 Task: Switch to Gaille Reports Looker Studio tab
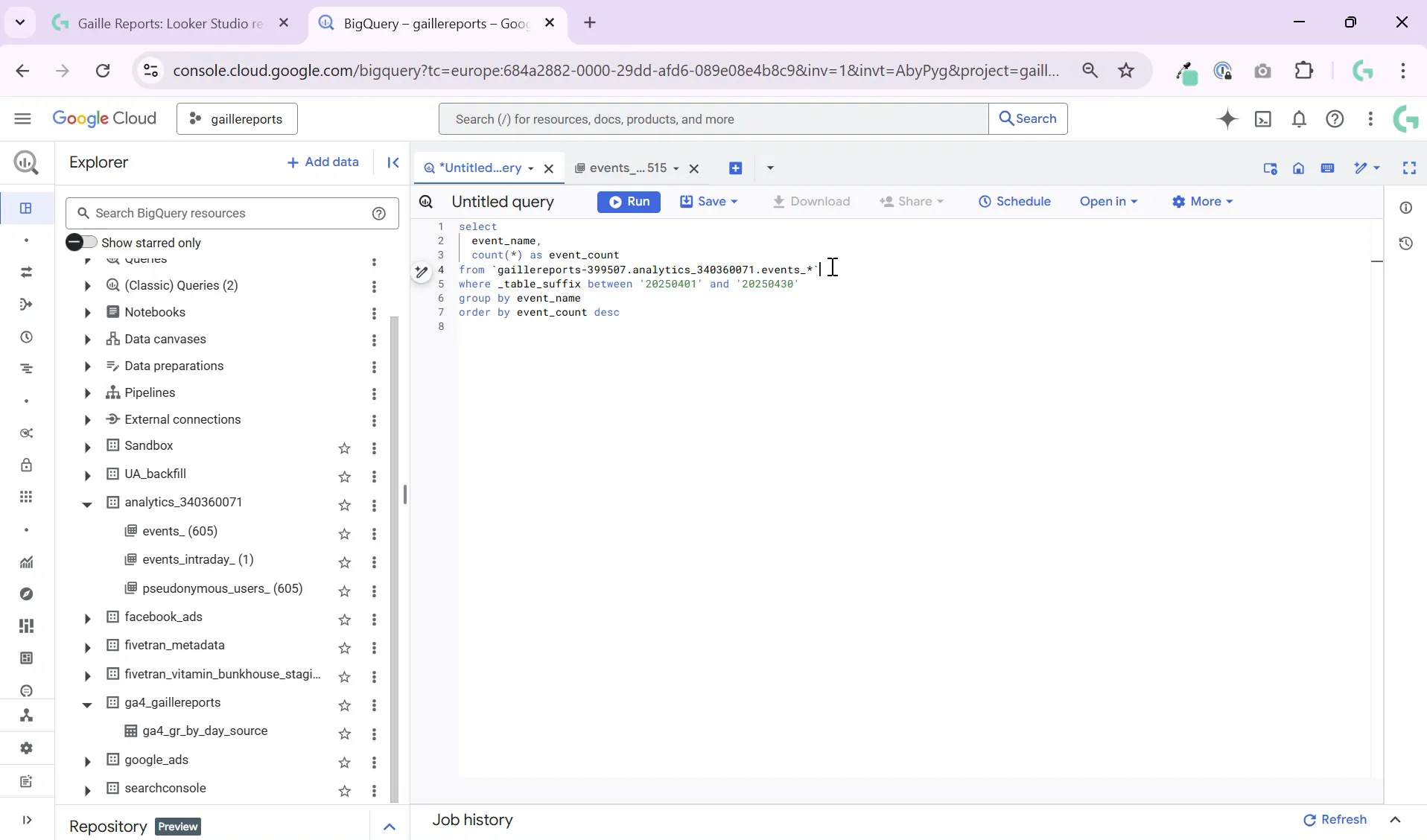pos(170,23)
